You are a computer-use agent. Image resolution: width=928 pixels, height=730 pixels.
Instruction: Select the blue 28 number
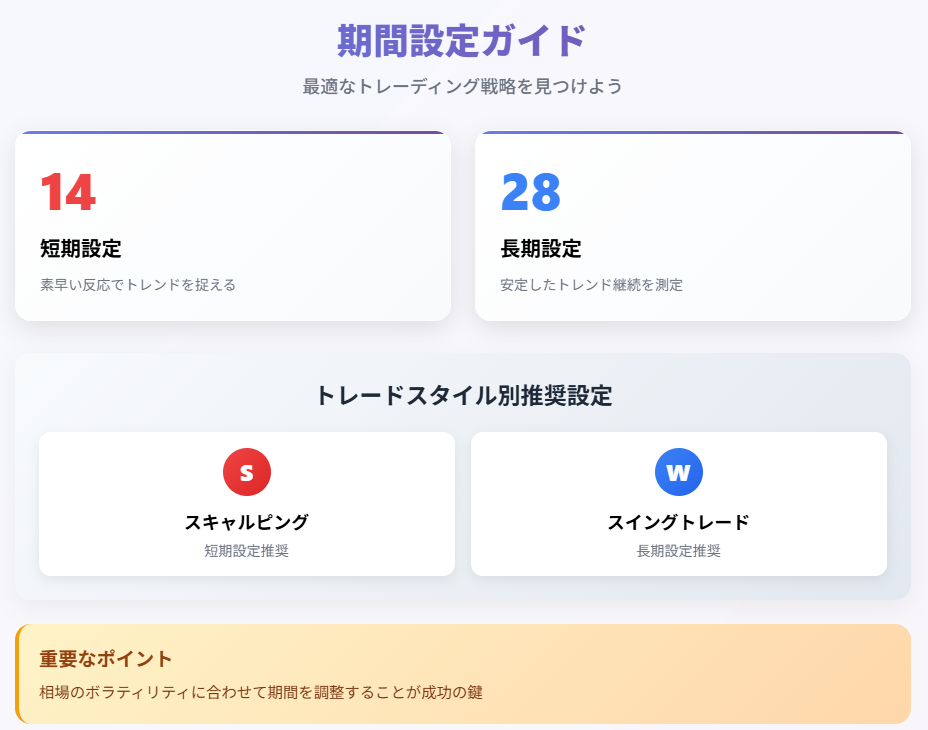530,192
